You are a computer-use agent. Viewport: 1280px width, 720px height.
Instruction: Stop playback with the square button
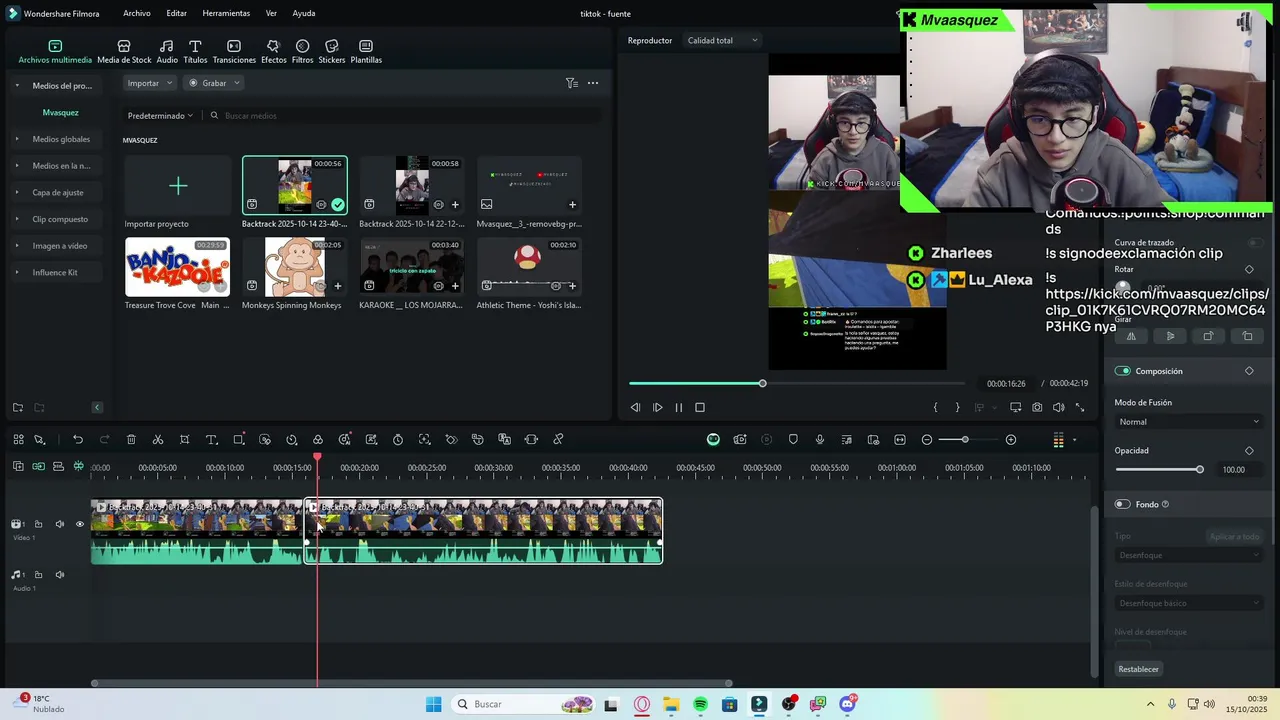(x=700, y=408)
